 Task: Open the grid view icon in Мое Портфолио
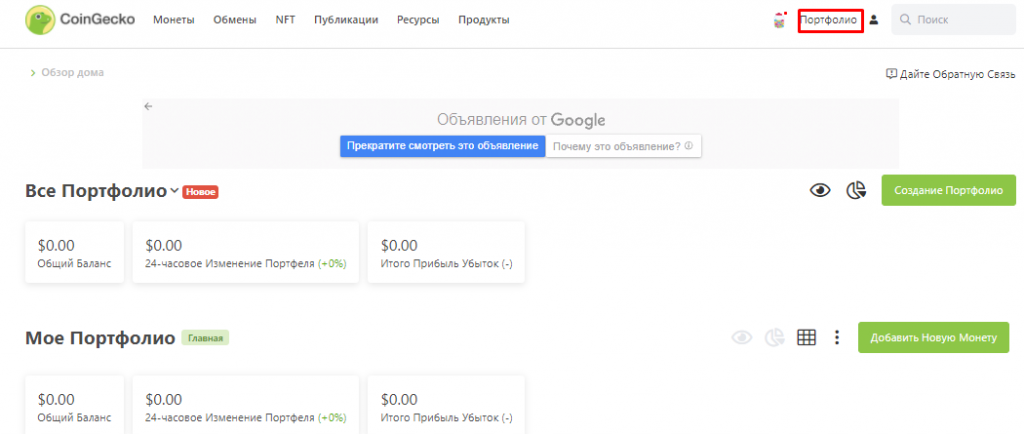coord(806,338)
